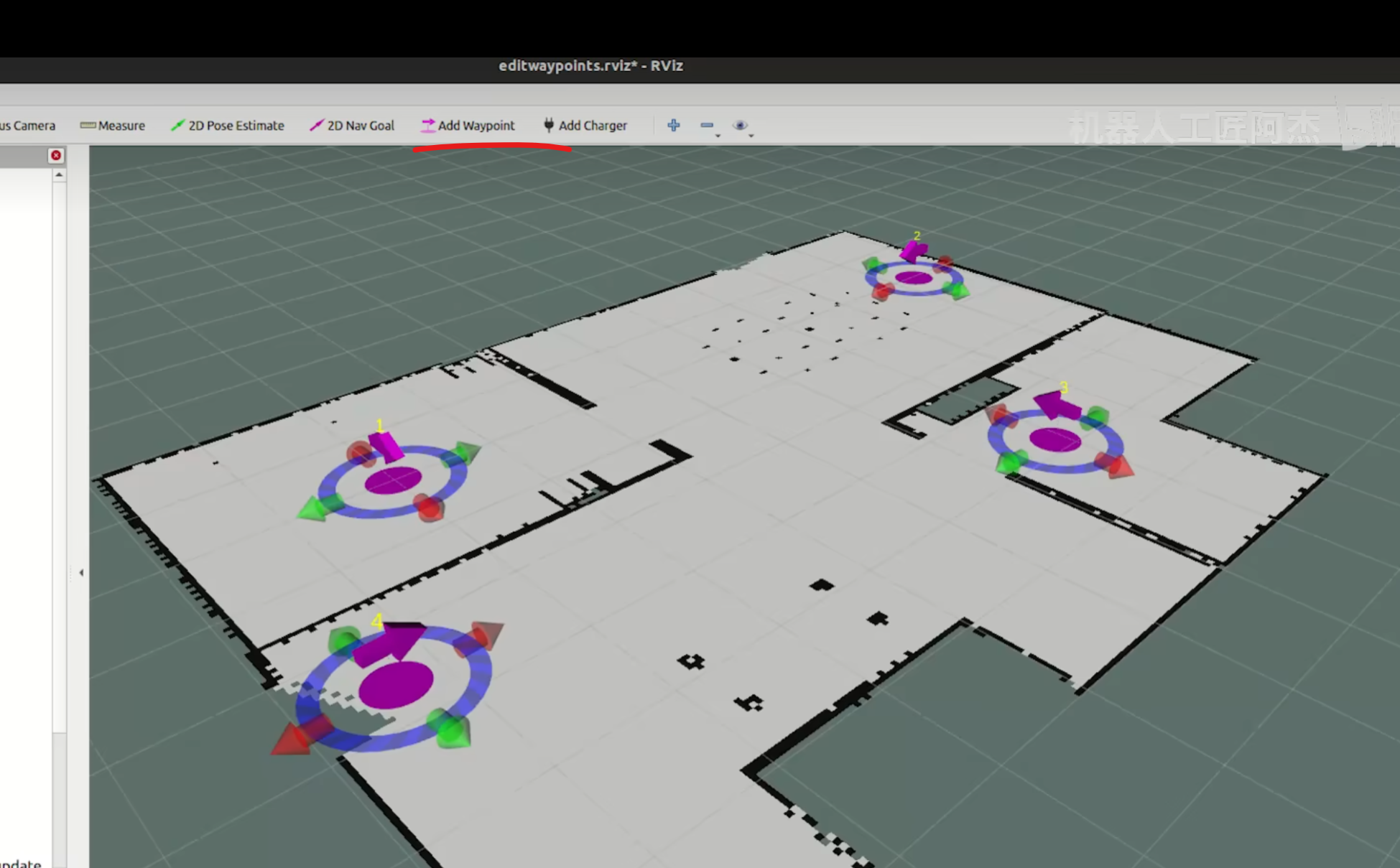
Task: Click the eye tool-options icon
Action: (x=739, y=125)
